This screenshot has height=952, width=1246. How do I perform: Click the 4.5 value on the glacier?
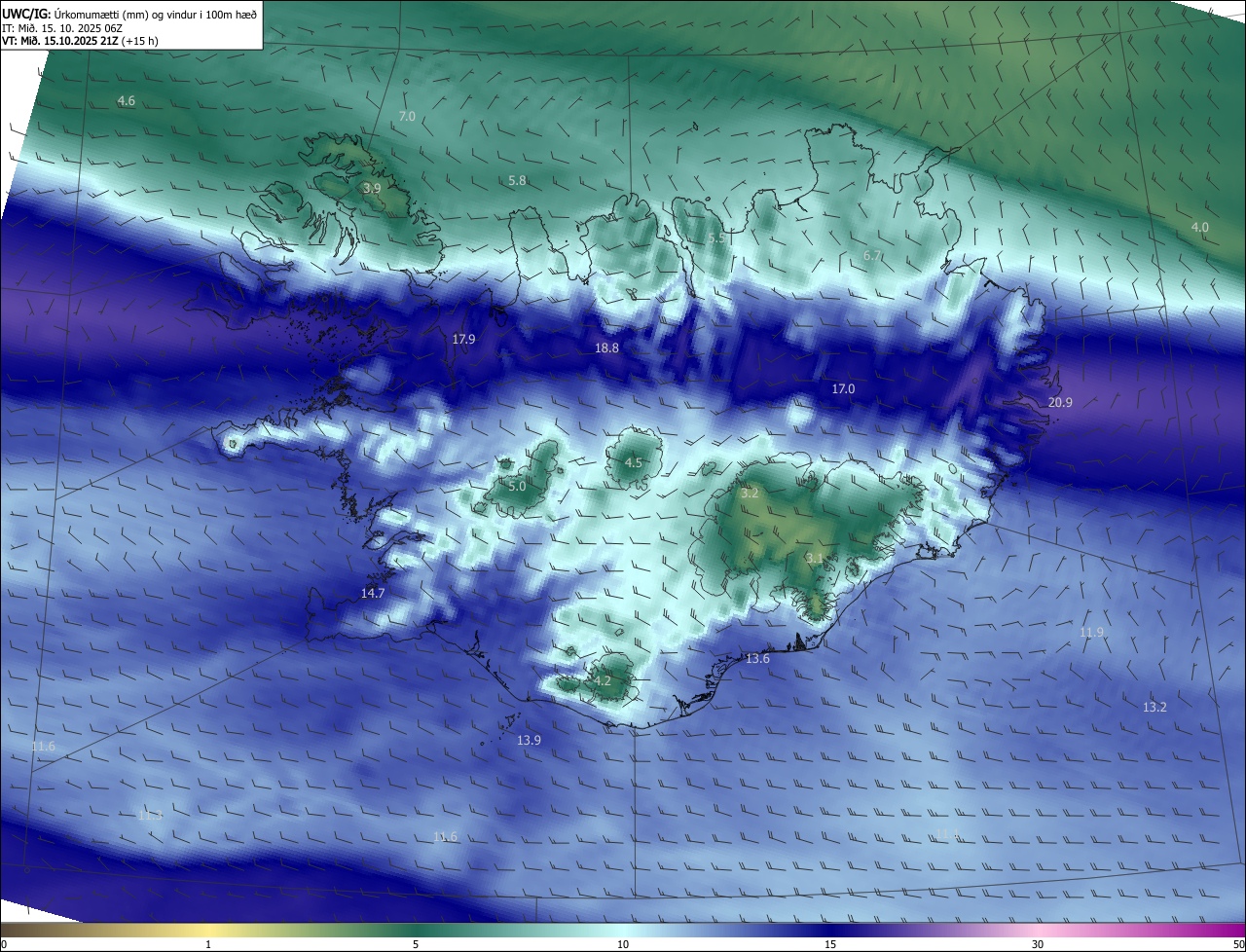point(633,463)
